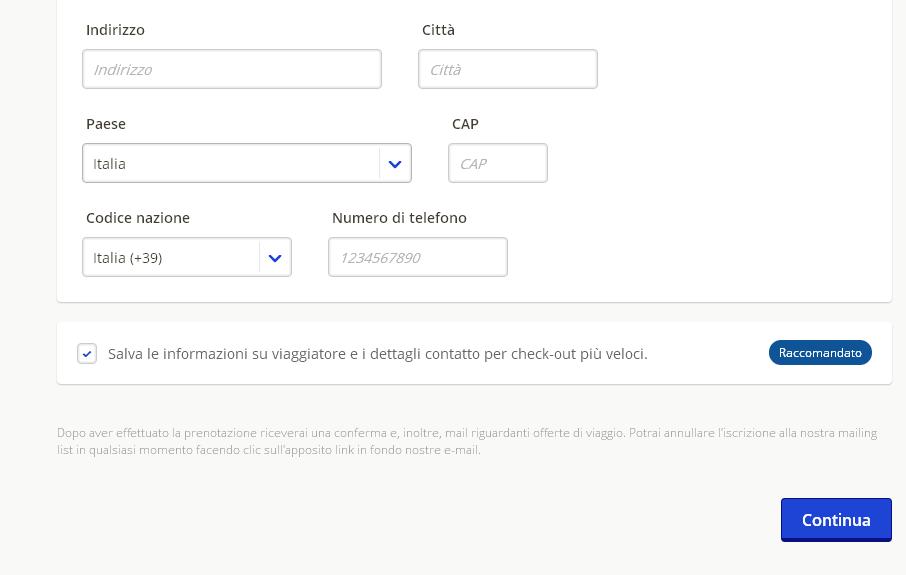This screenshot has width=906, height=575.
Task: Click the Indirizzo address input field
Action: pyautogui.click(x=231, y=69)
